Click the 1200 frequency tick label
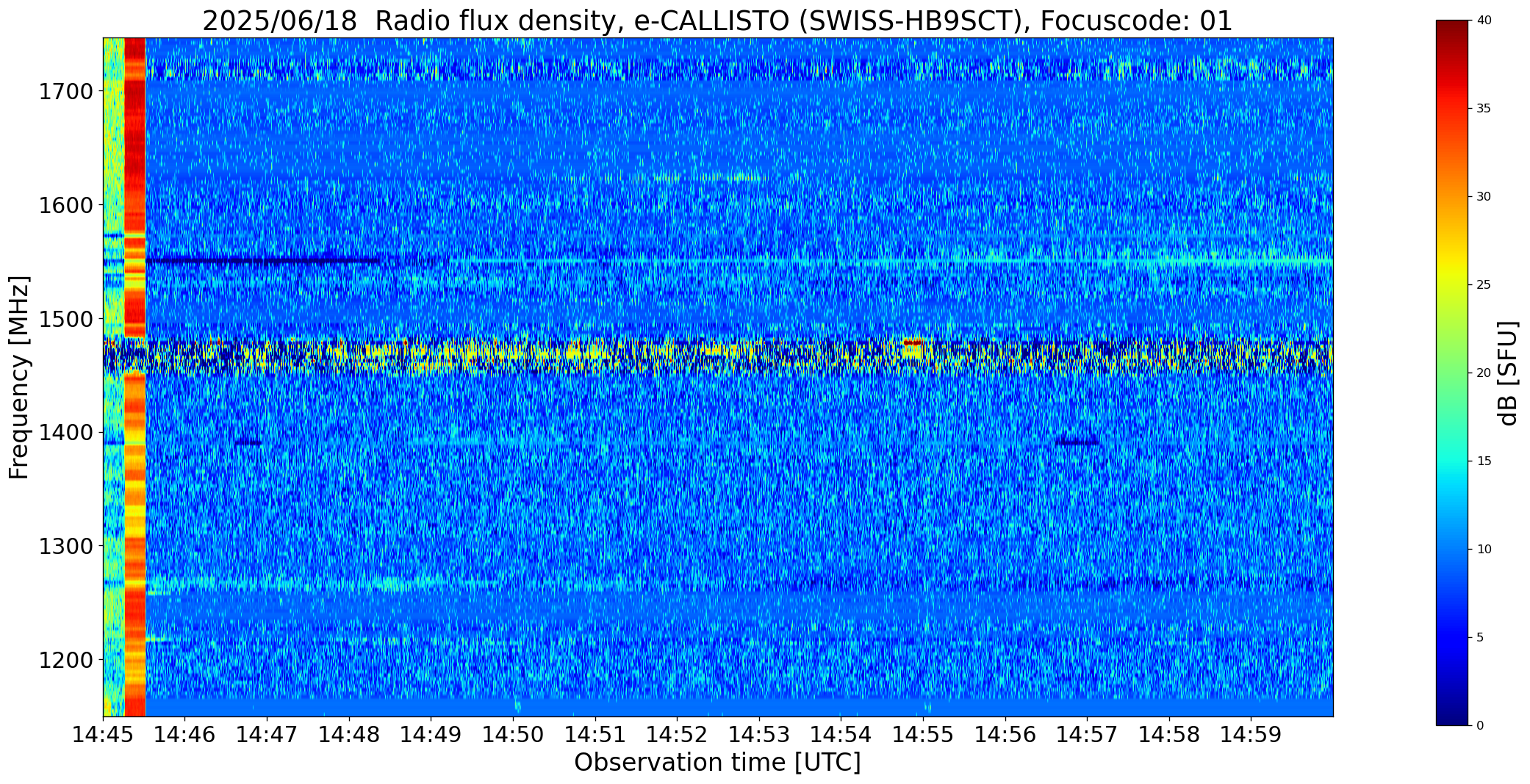The height and width of the screenshot is (784, 1530). (65, 660)
